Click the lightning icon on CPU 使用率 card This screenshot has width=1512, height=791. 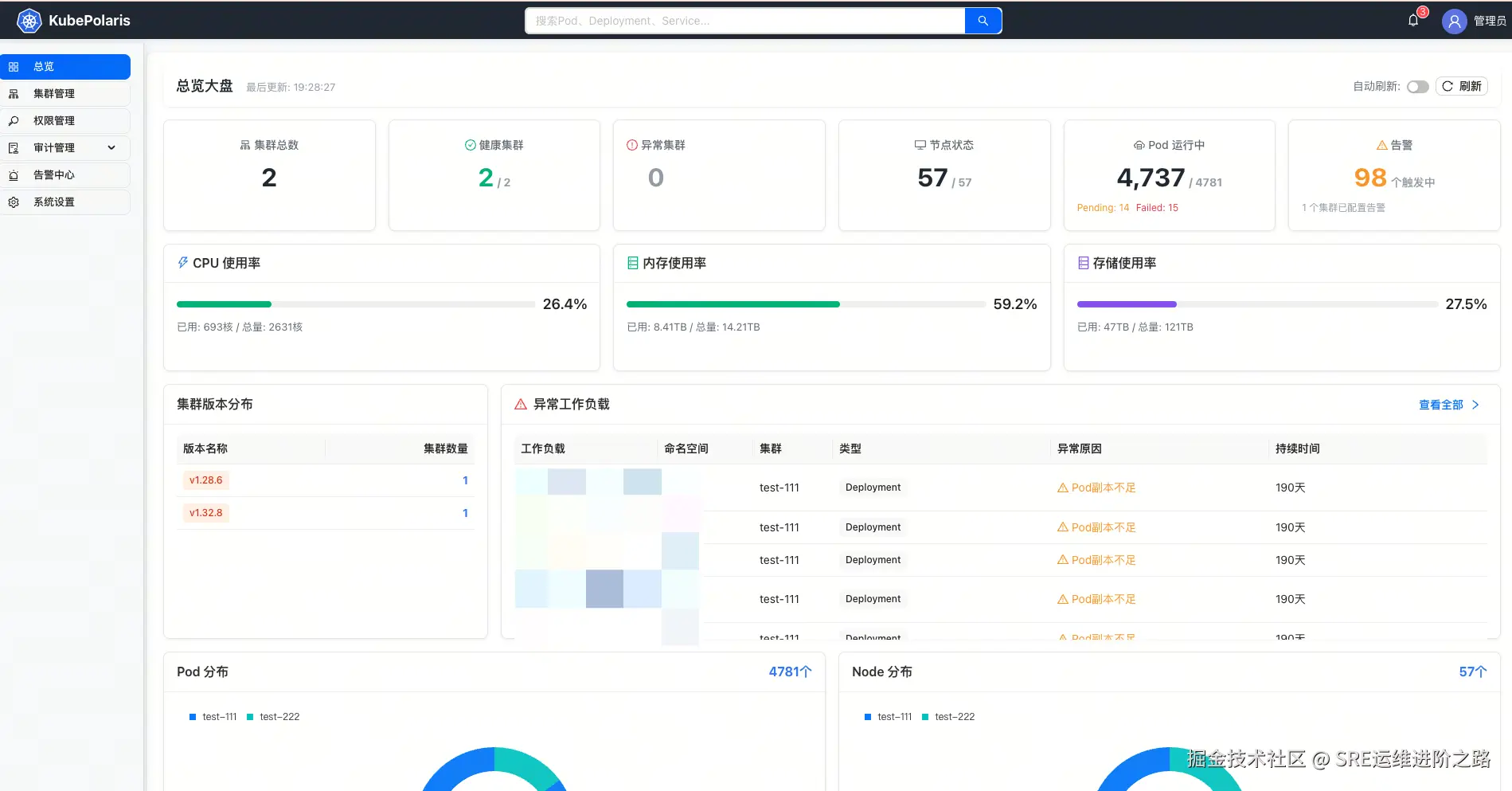click(183, 263)
